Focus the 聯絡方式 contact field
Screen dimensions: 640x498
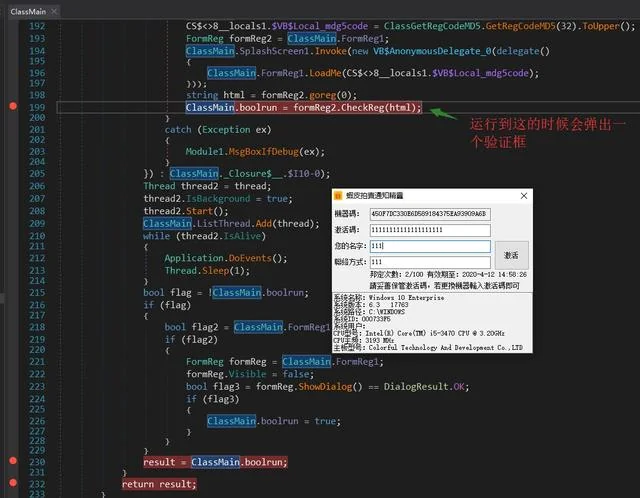(x=430, y=262)
